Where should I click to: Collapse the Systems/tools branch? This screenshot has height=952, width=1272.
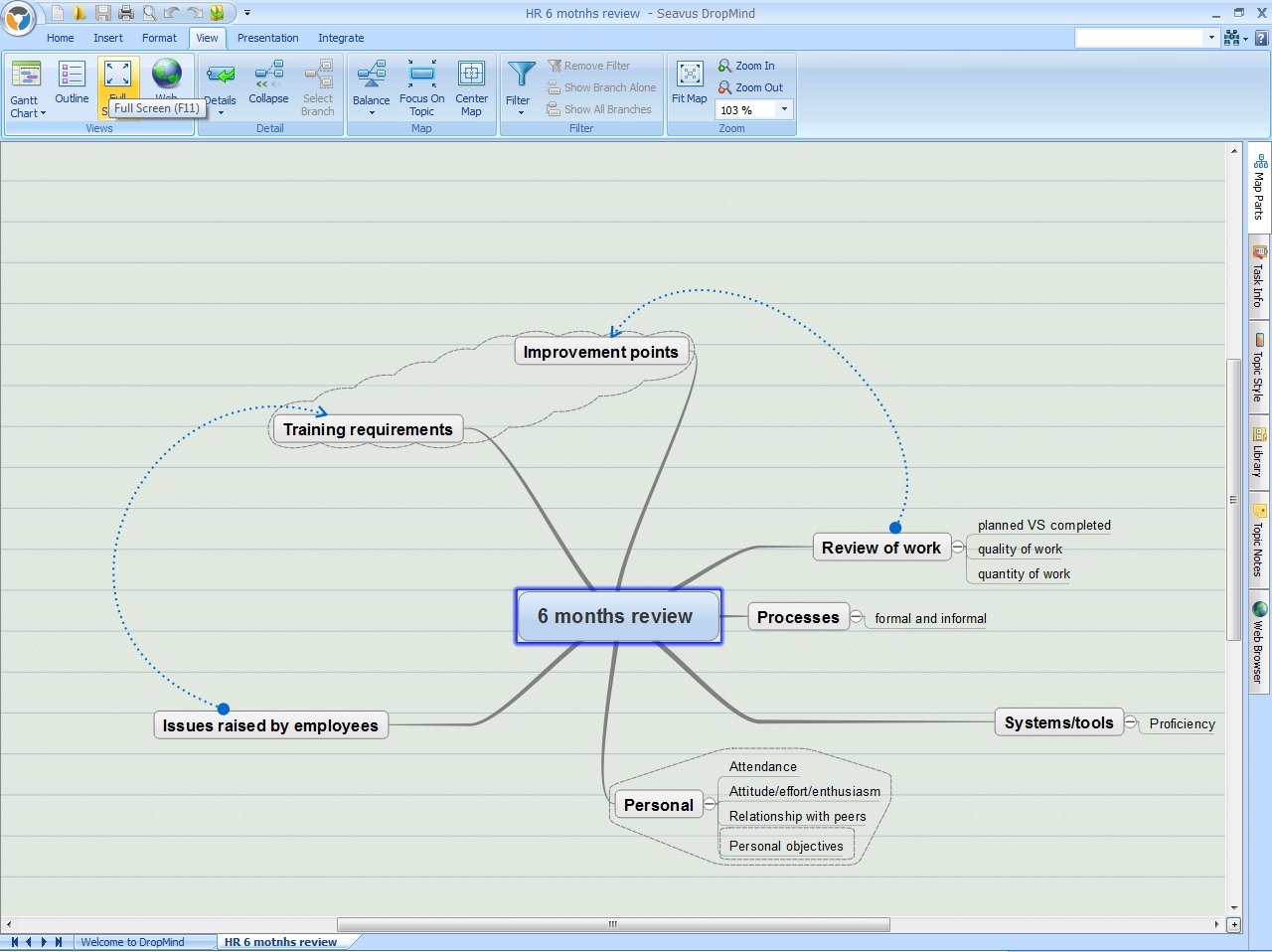[x=1131, y=722]
